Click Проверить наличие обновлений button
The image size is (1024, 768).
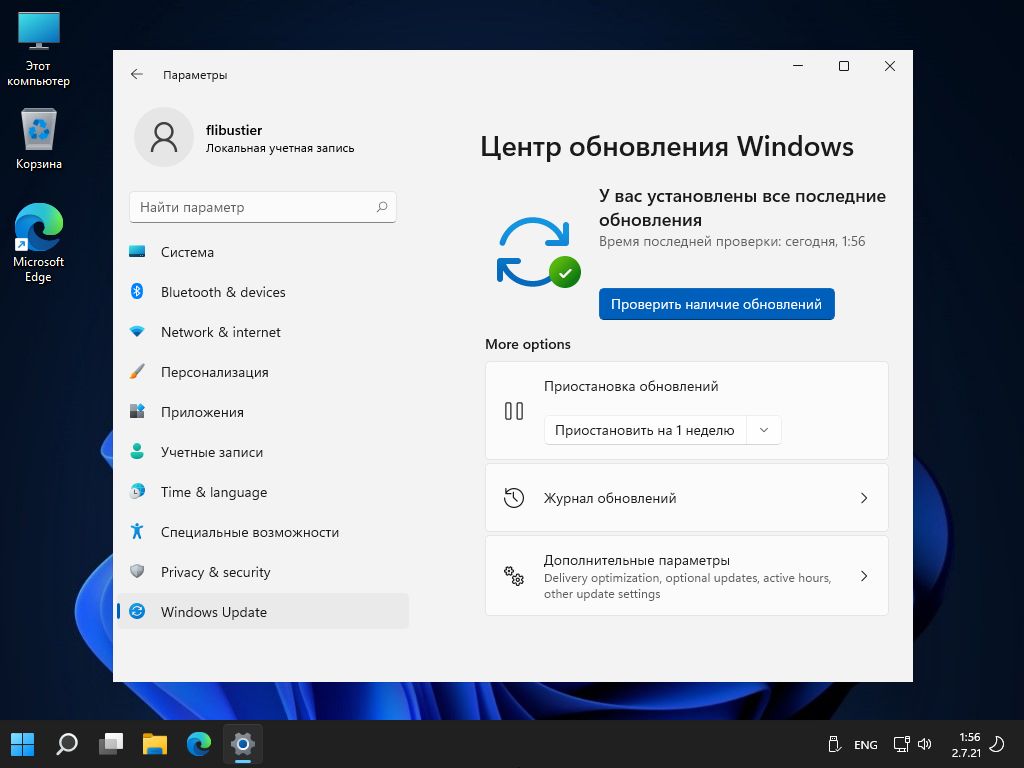click(x=716, y=304)
